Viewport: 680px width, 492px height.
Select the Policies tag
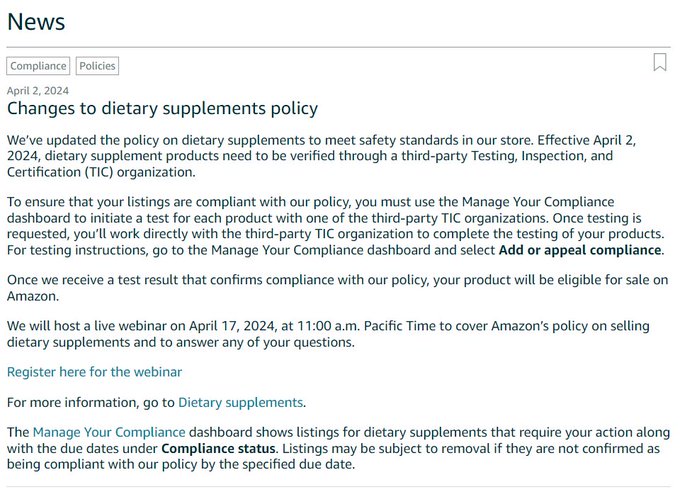(x=97, y=66)
